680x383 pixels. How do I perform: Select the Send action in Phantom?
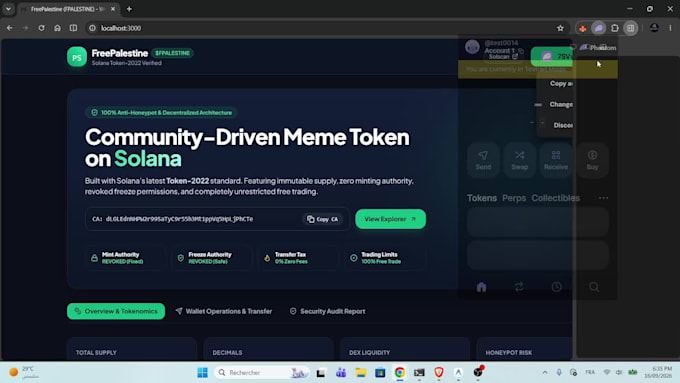tap(483, 160)
